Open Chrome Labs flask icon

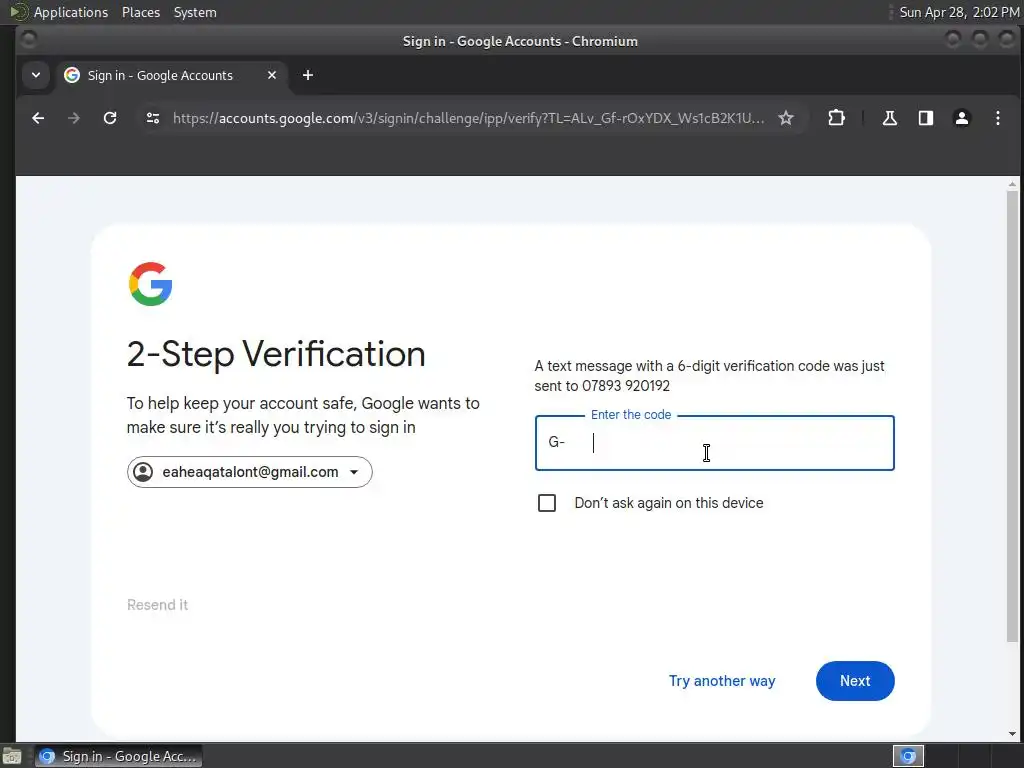tap(889, 118)
